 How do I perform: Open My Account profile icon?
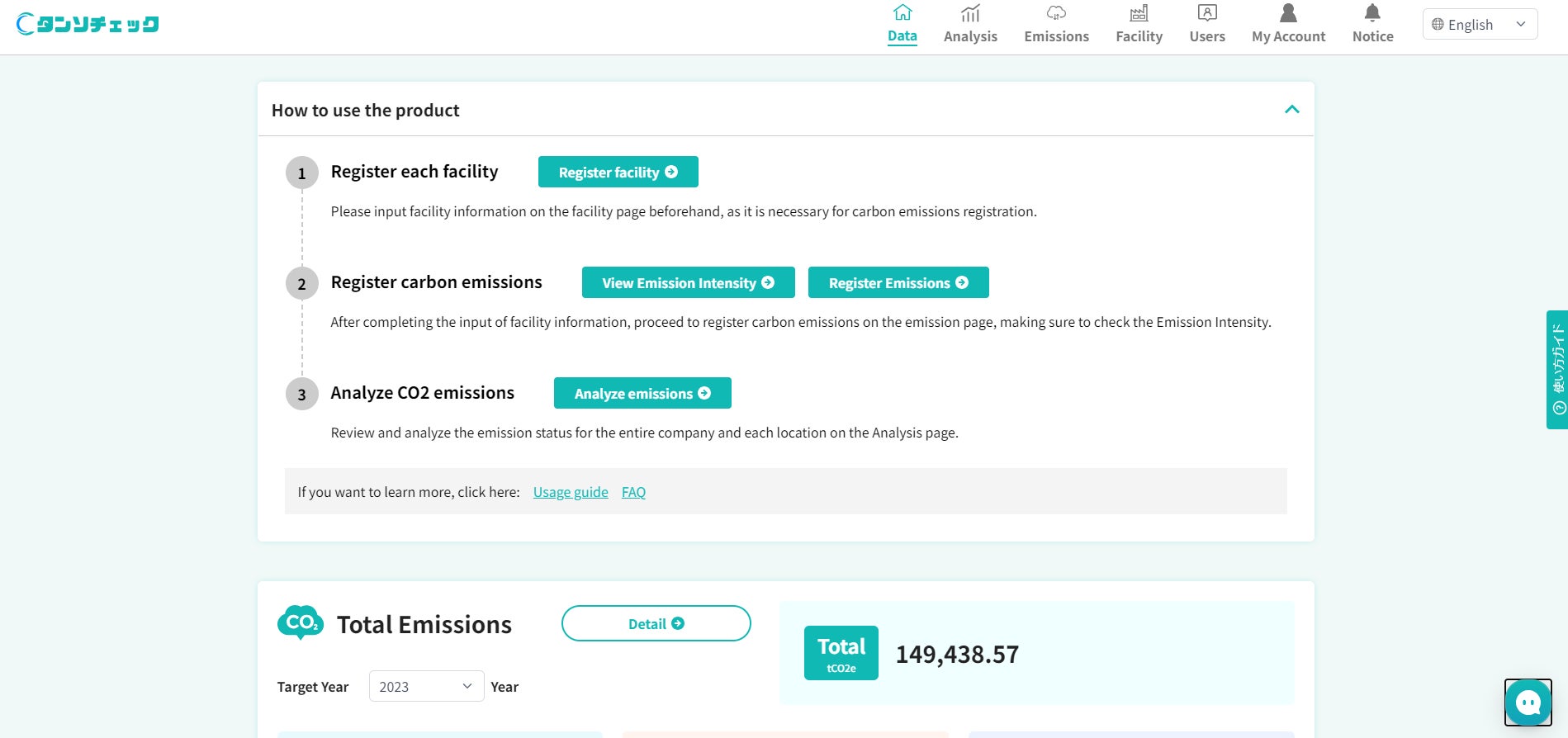1288,13
